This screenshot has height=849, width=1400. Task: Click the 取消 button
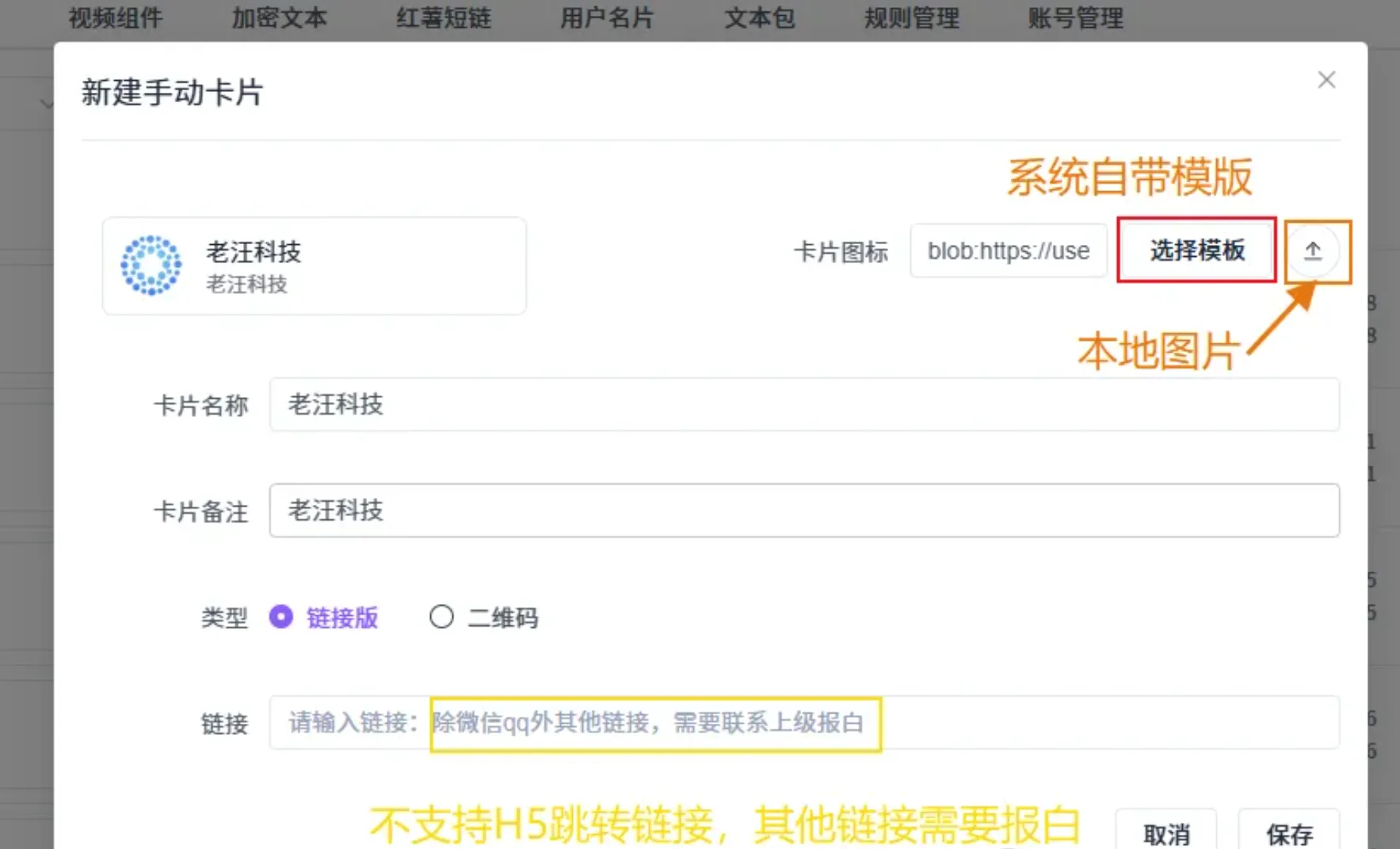point(1165,831)
